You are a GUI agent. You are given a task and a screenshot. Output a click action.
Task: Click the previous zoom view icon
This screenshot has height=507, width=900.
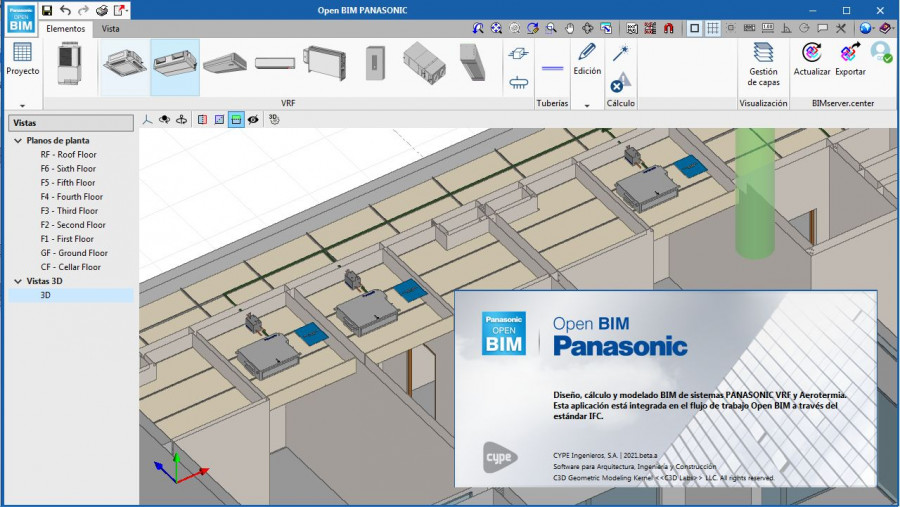click(x=478, y=28)
